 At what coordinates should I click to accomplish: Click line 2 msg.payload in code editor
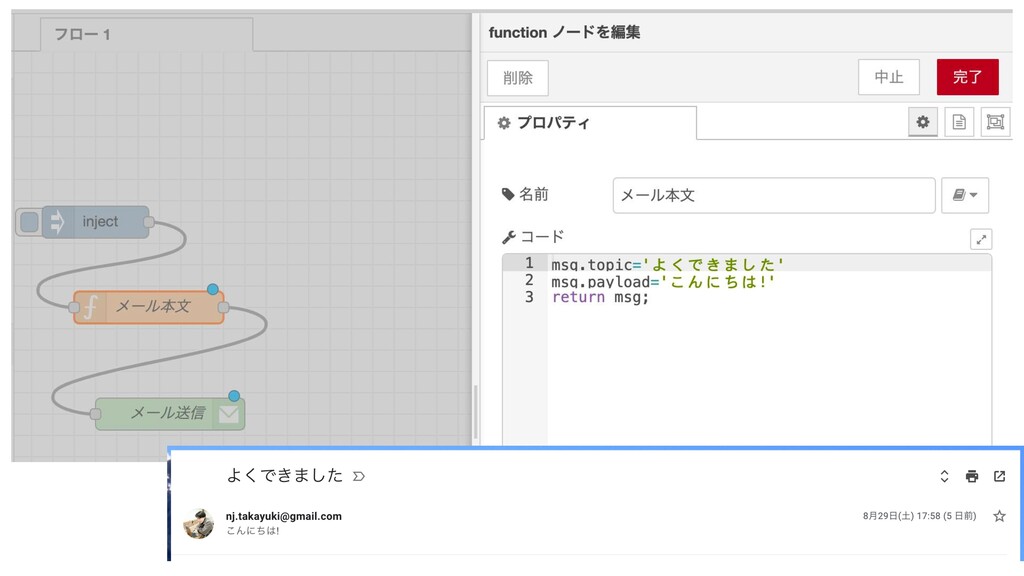662,281
